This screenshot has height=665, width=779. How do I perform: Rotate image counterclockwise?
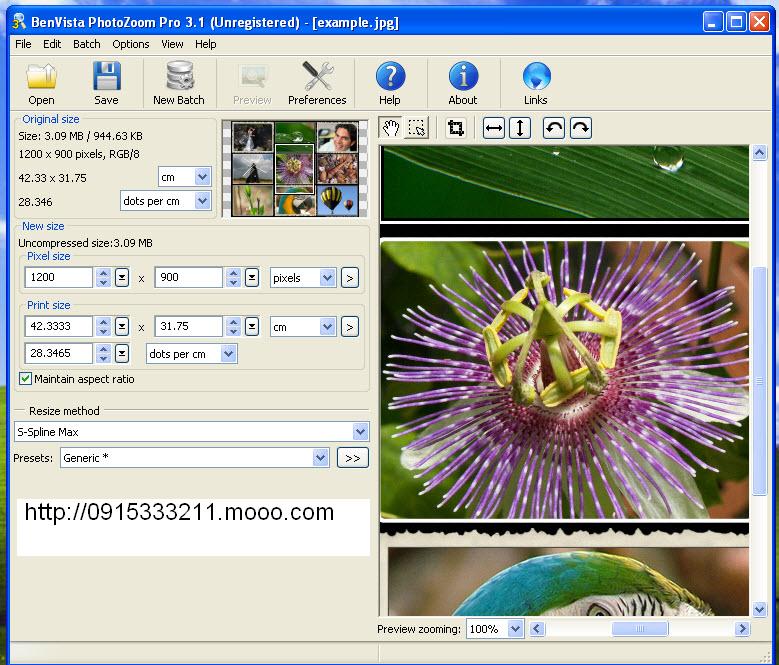[x=553, y=128]
